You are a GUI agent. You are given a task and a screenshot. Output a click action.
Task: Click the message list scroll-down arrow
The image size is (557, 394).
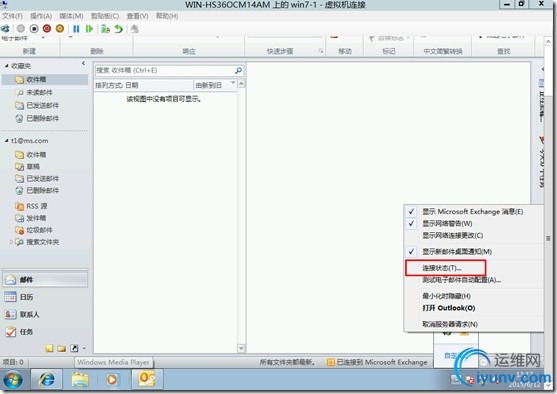point(241,348)
